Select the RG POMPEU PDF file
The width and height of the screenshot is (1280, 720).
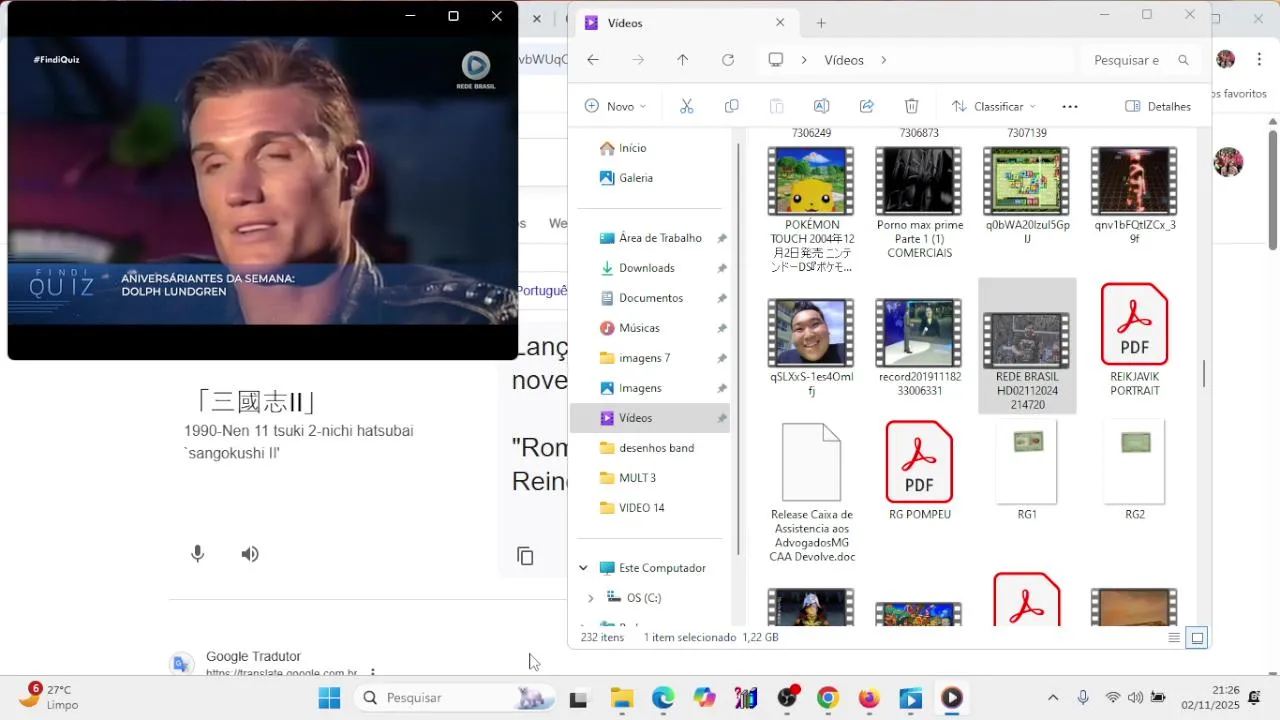coord(920,471)
